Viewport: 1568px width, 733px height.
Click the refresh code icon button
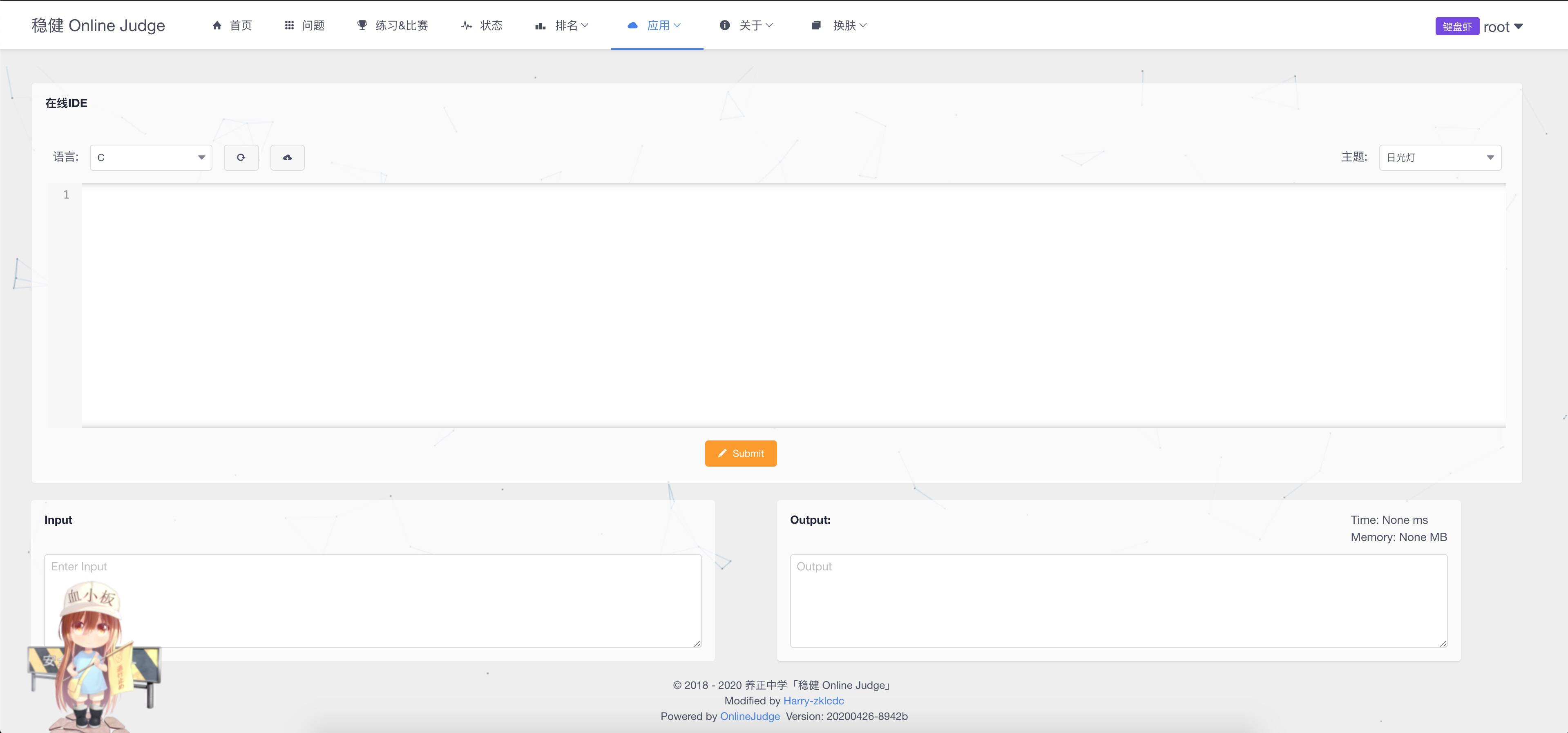pyautogui.click(x=241, y=158)
